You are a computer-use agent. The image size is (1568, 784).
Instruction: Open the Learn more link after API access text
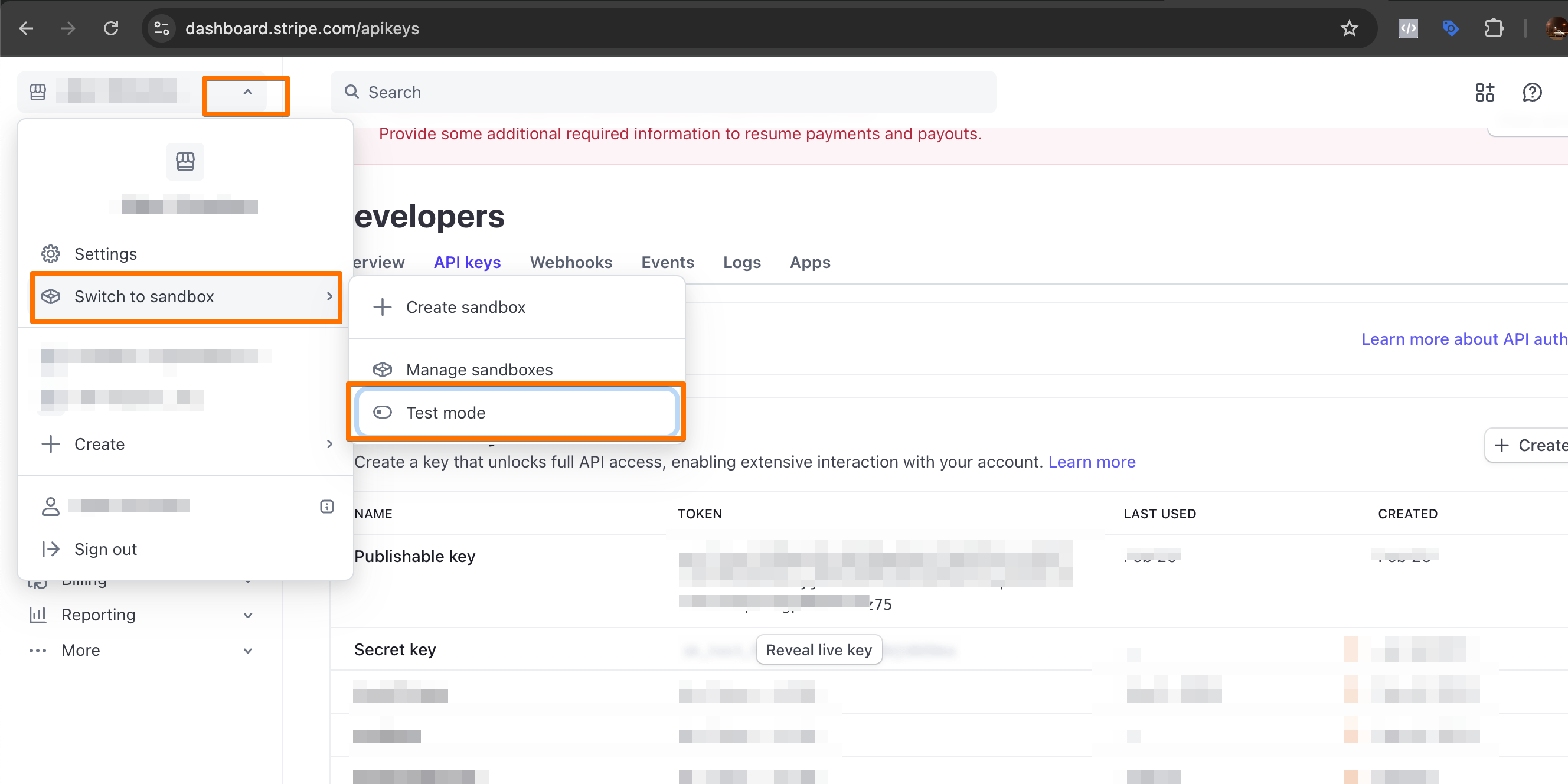click(x=1092, y=462)
